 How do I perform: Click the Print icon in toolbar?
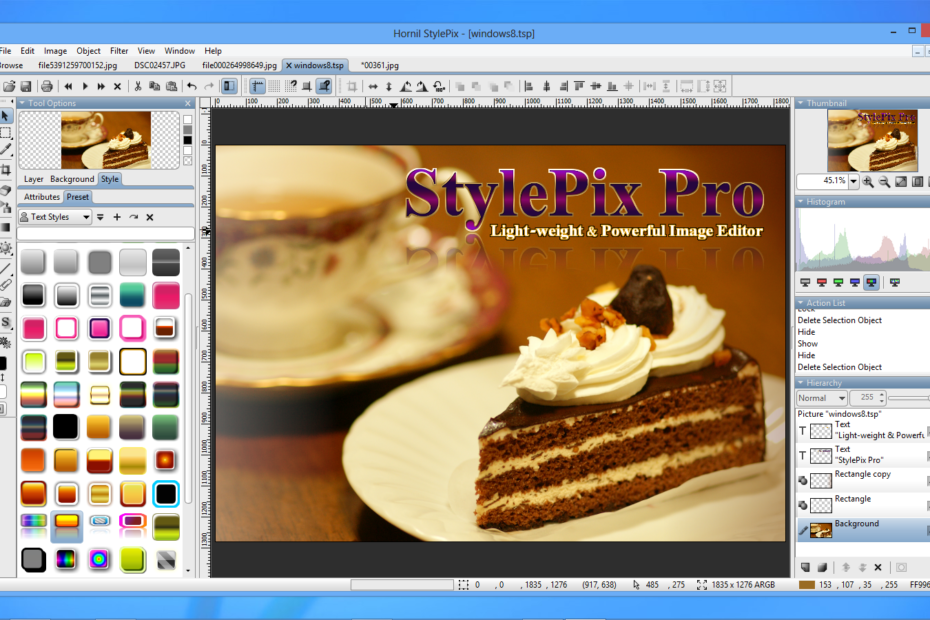tap(46, 87)
